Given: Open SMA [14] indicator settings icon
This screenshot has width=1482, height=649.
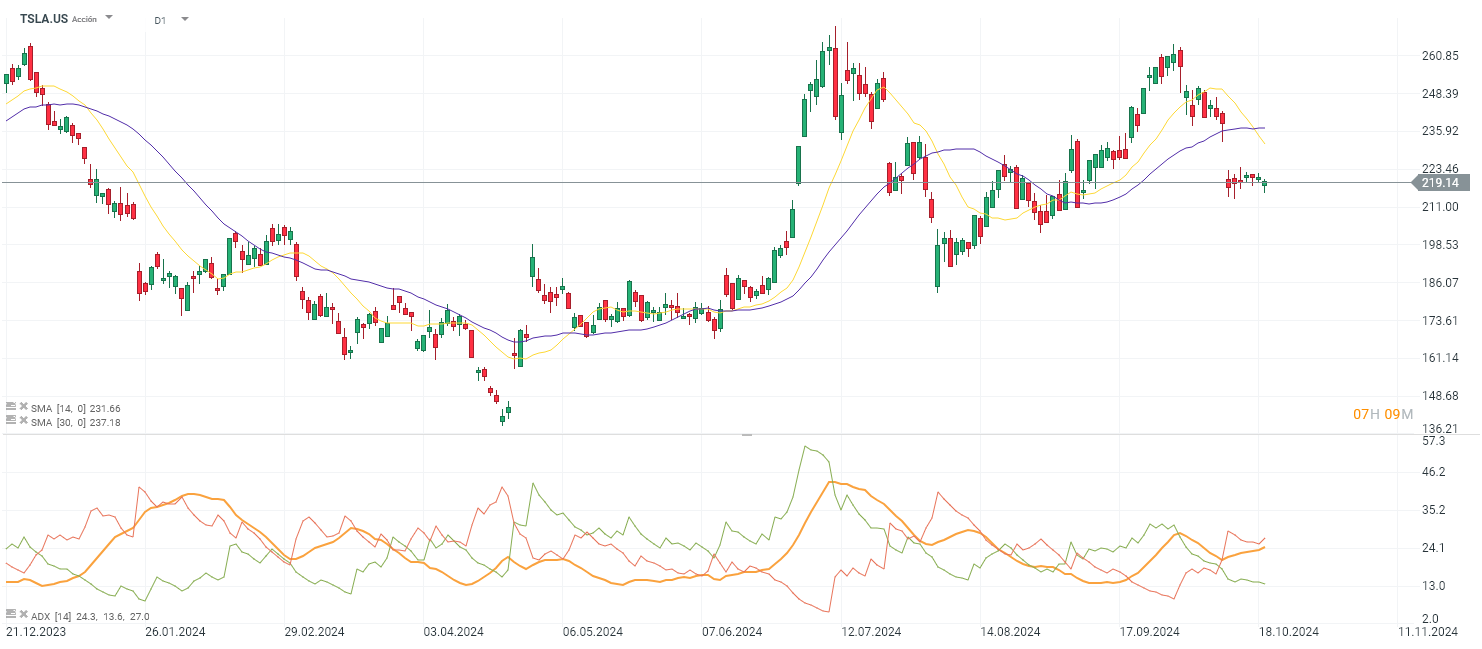Looking at the screenshot, I should coord(10,408).
